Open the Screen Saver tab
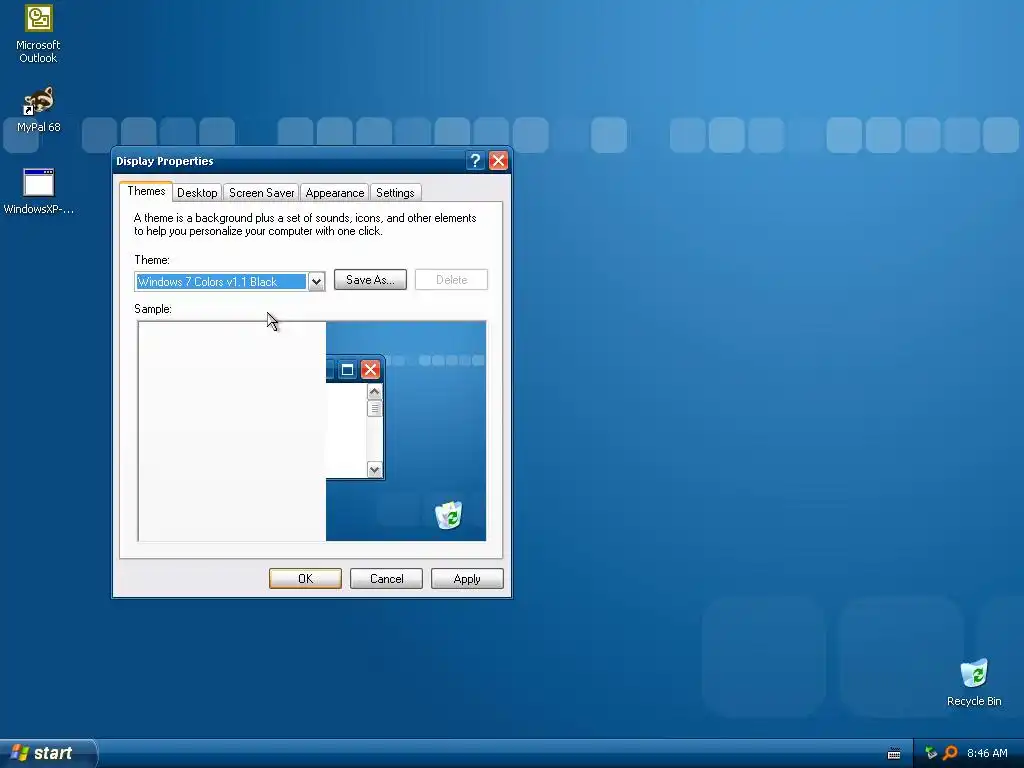The width and height of the screenshot is (1024, 768). pos(261,193)
